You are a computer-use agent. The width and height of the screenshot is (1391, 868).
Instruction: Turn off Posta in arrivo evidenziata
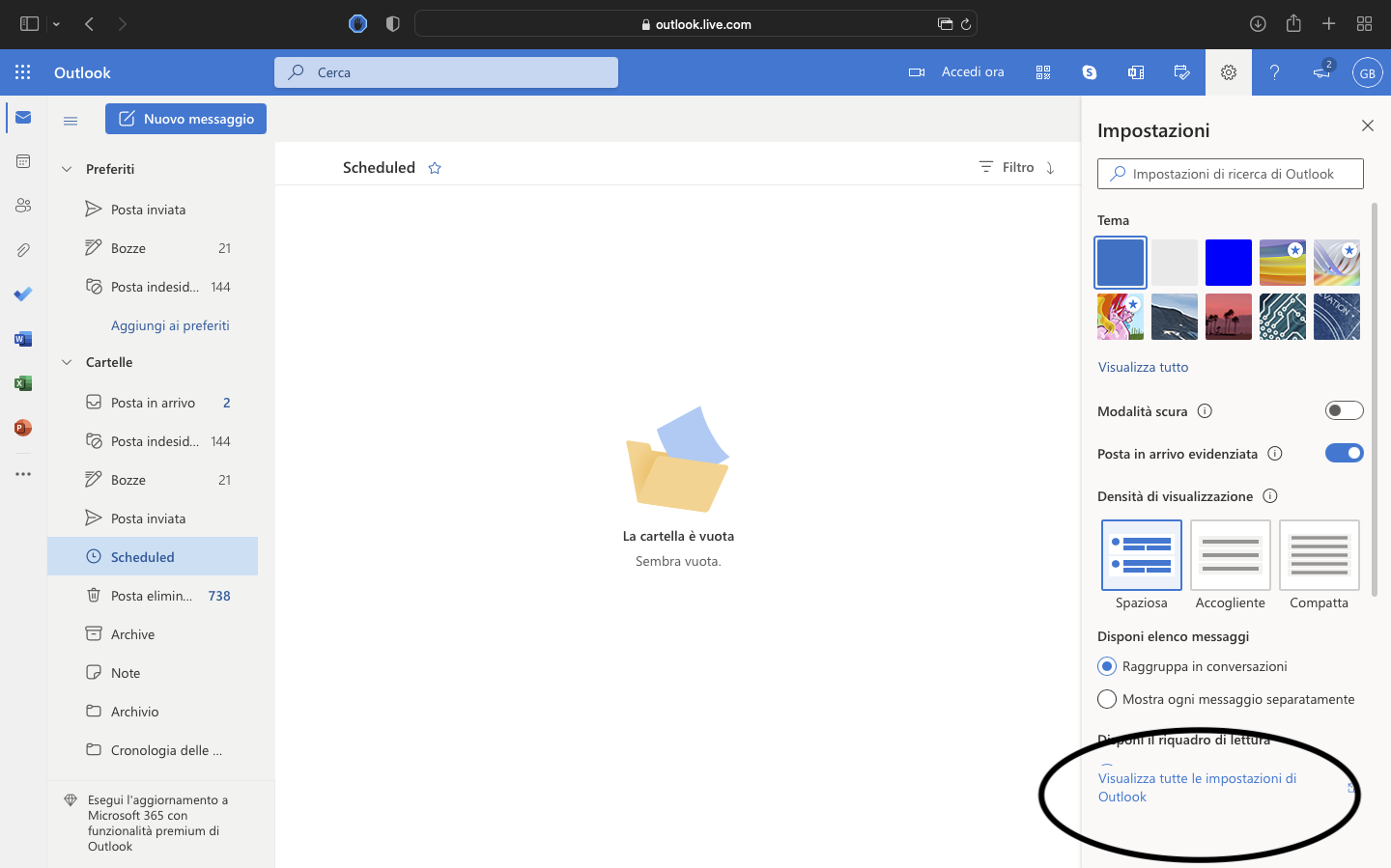click(x=1344, y=454)
